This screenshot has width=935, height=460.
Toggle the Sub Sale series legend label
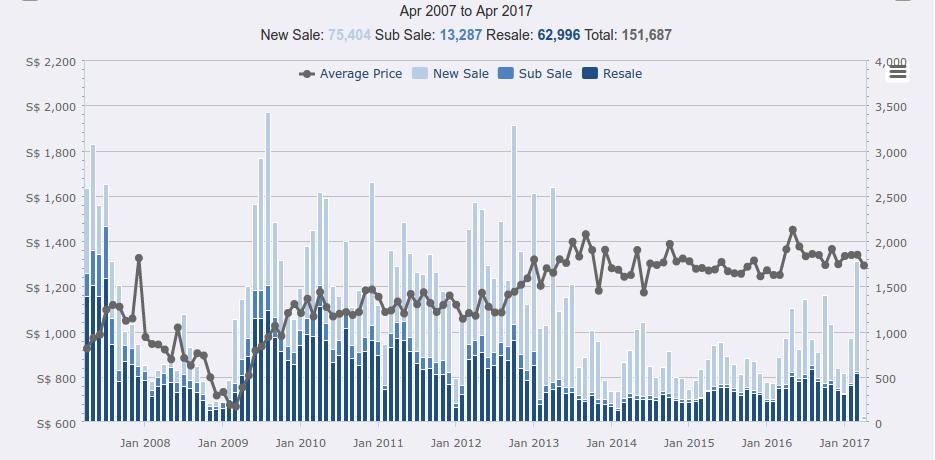[x=545, y=73]
